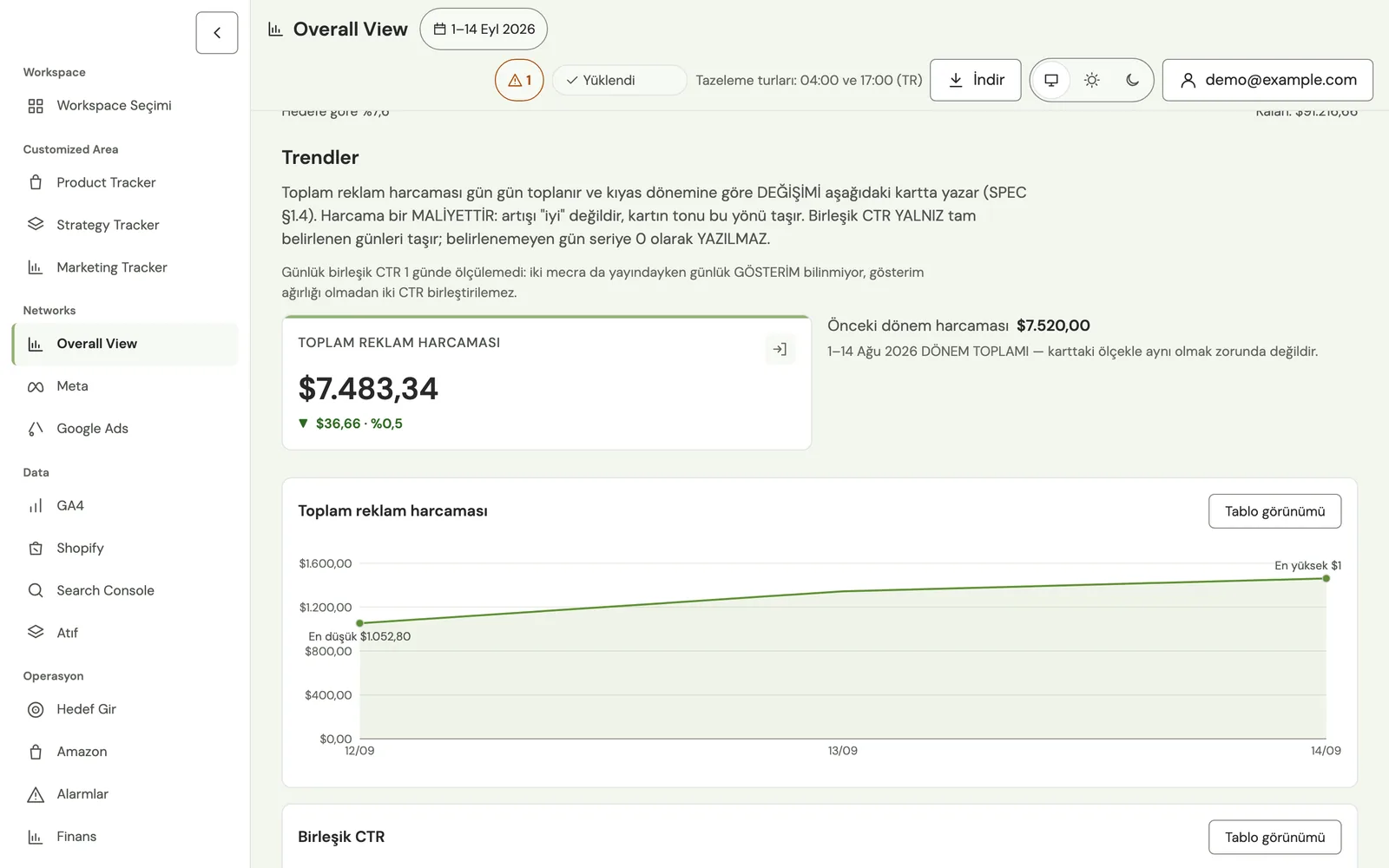The width and height of the screenshot is (1389, 868).
Task: Click the Trendler section heading
Action: (320, 157)
